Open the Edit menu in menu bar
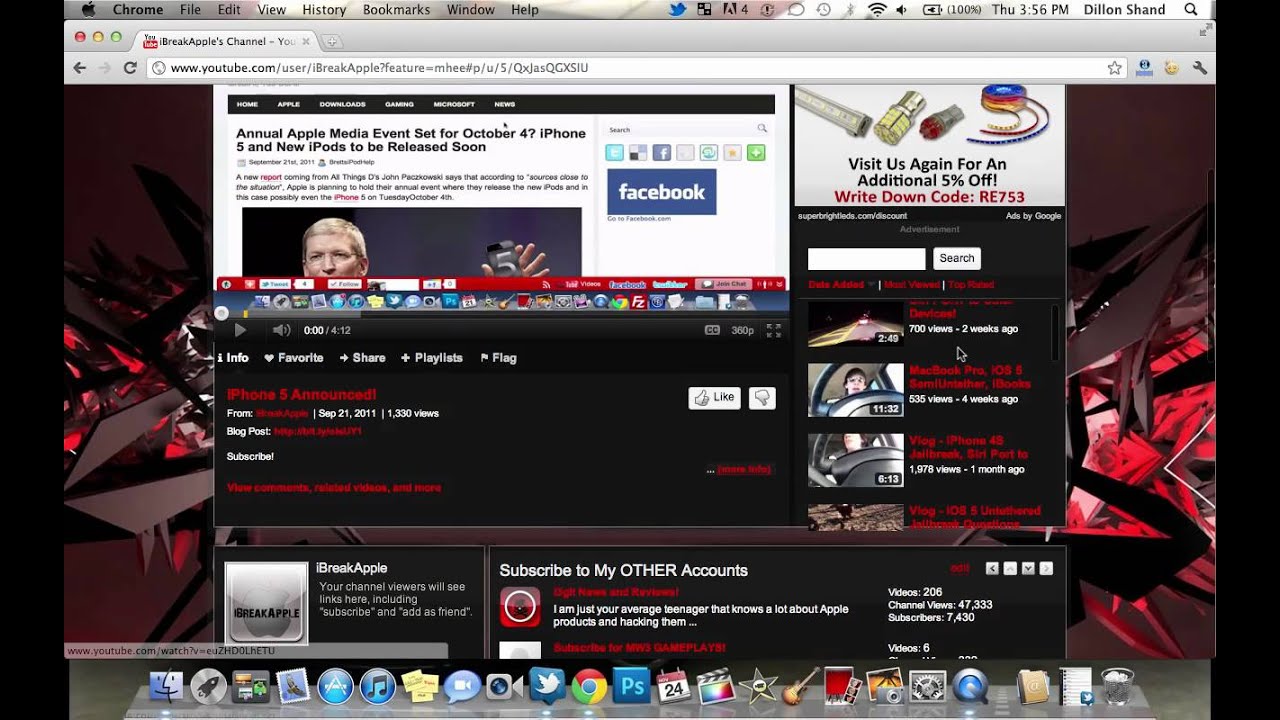Viewport: 1280px width, 720px height. pyautogui.click(x=229, y=9)
